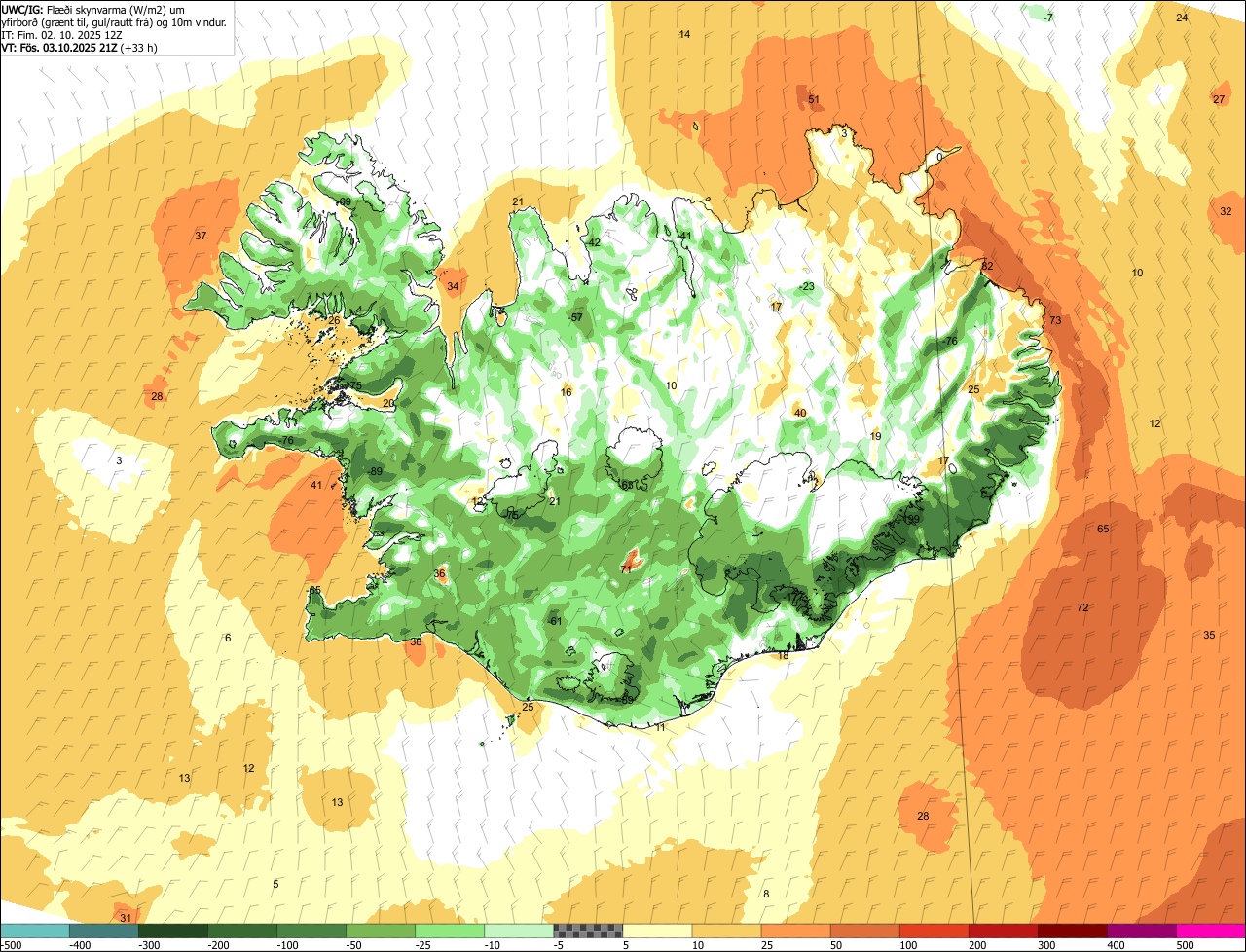Click the dark red legend swatch above 300
The width and height of the screenshot is (1246, 952).
click(1073, 931)
